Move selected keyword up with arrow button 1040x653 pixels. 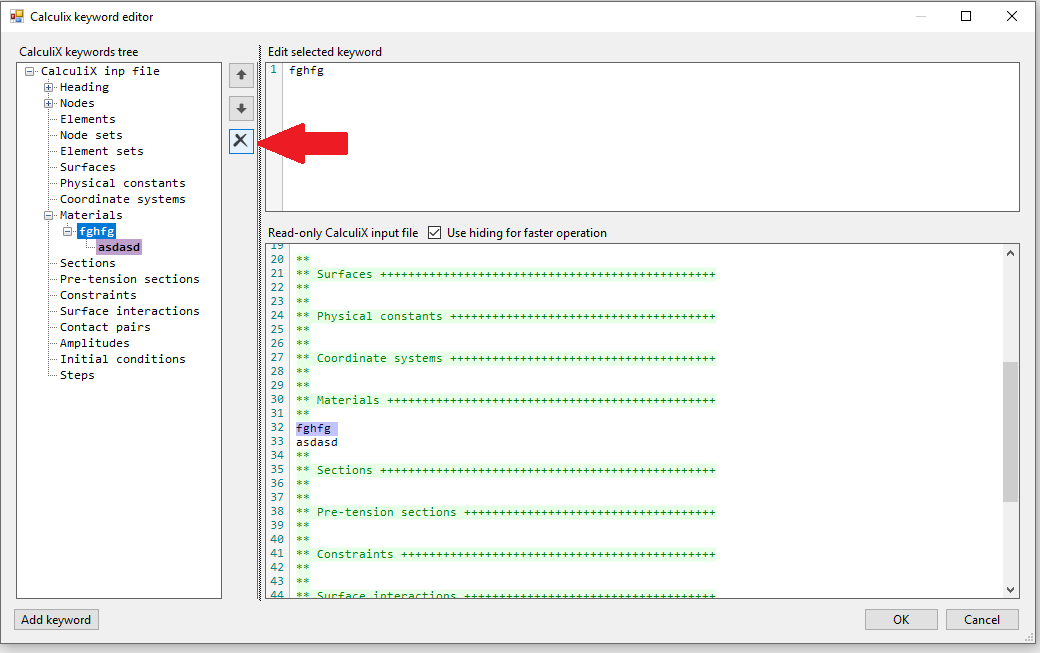(x=241, y=75)
